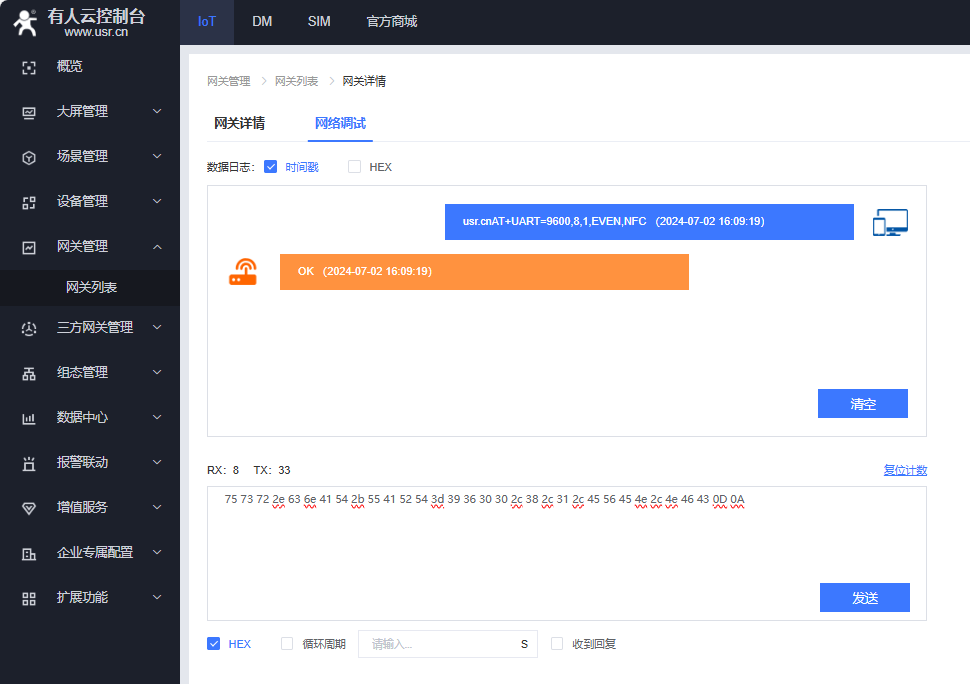
Task: Click the 设备管理 sidebar icon
Action: (x=29, y=202)
